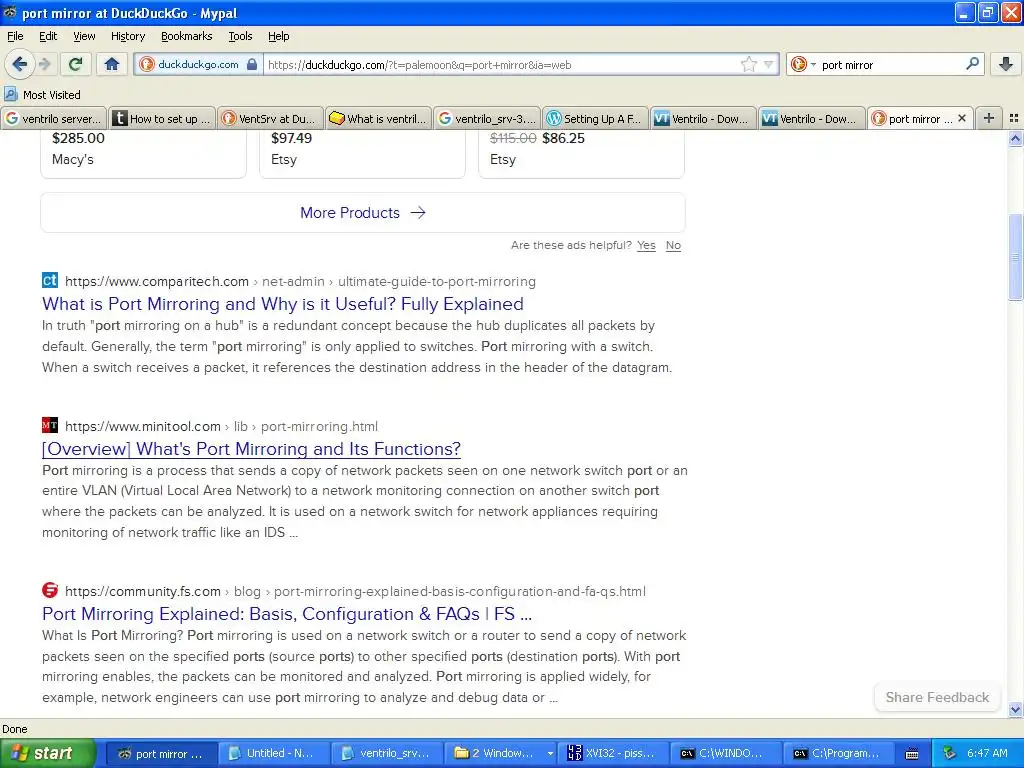Open the Tools menu
Viewport: 1024px width, 768px height.
coord(240,36)
